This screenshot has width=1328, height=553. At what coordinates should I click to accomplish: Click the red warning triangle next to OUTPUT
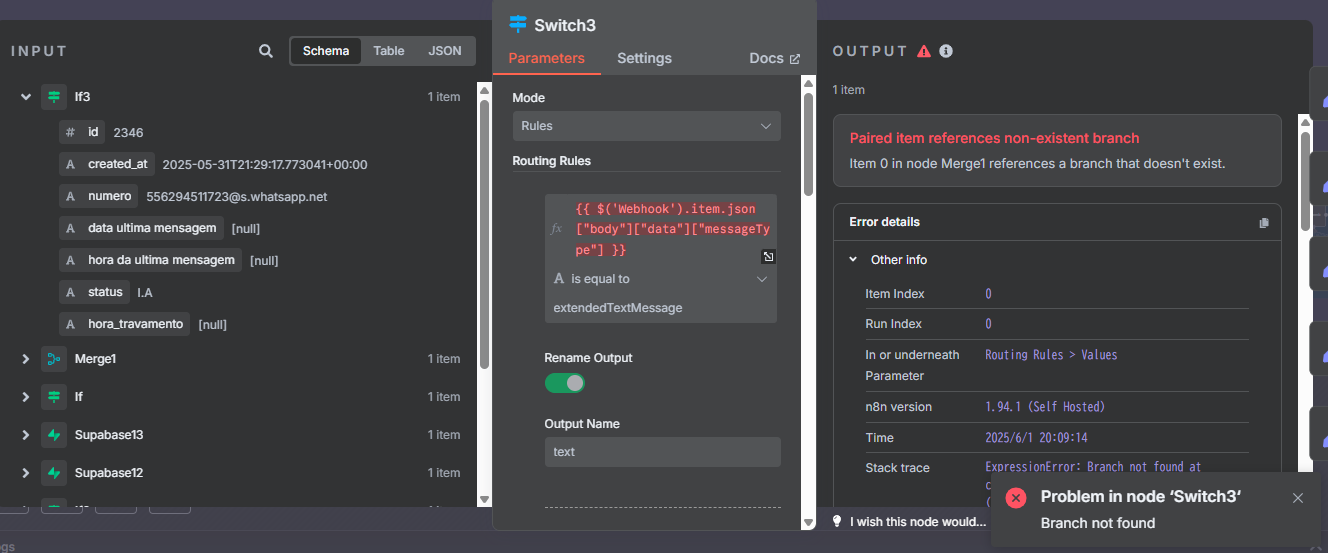(924, 51)
